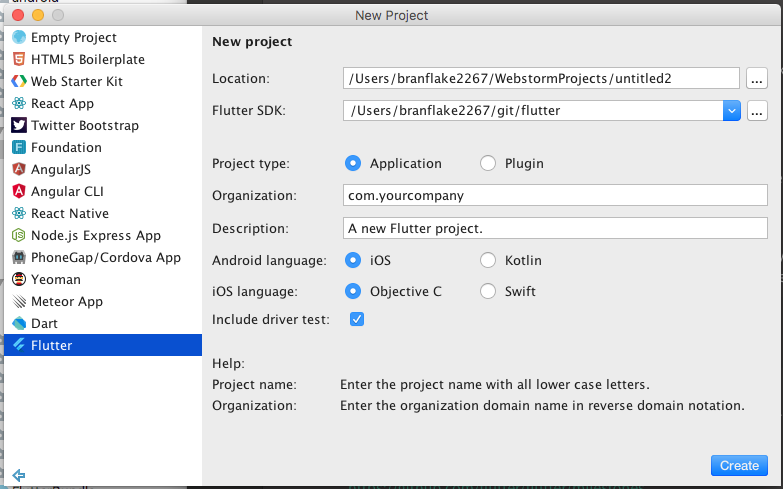Expand the Flutter SDK path dropdown
Screen dimensions: 783x489
pos(731,110)
